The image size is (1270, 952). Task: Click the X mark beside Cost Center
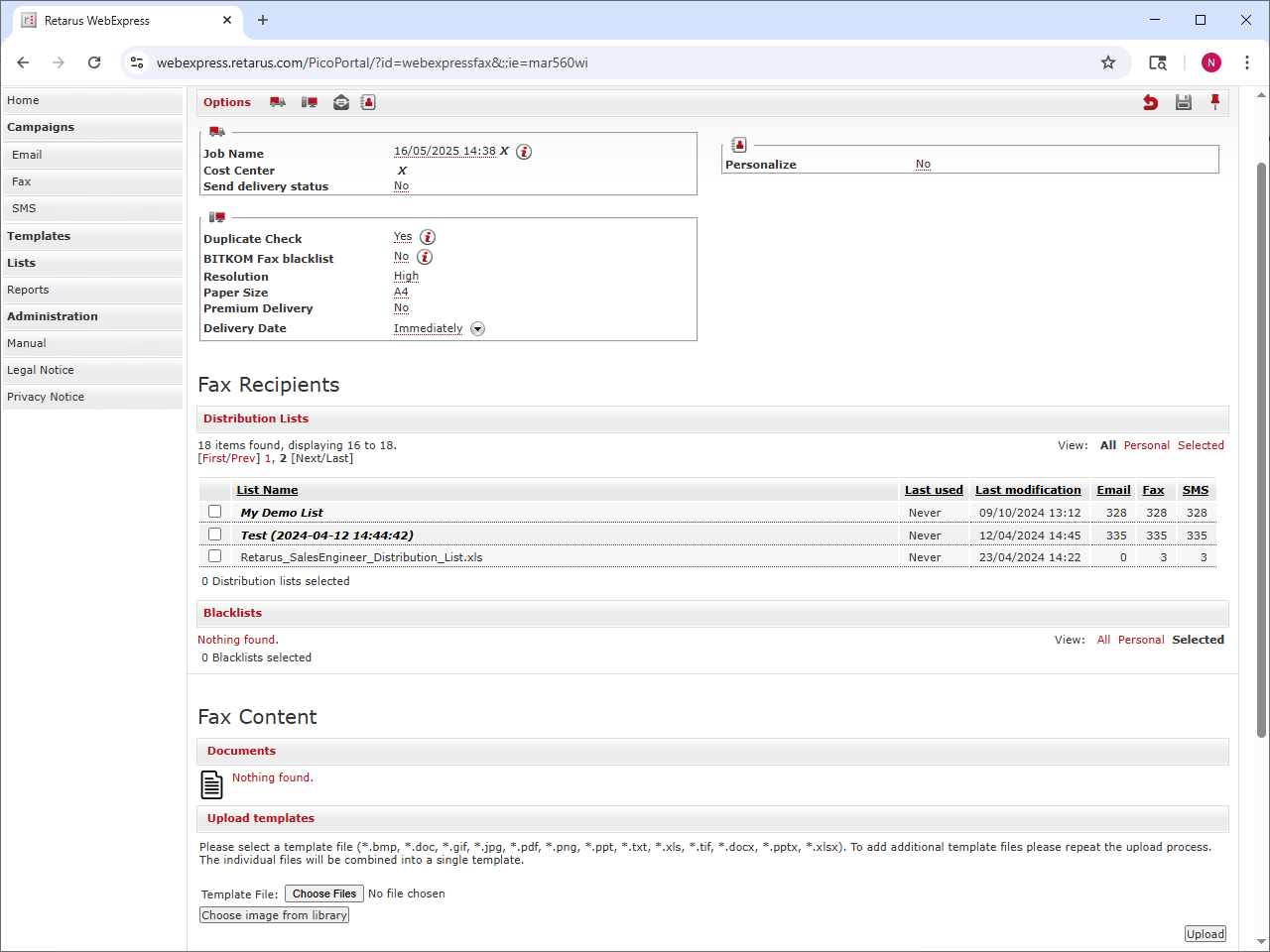pos(402,171)
